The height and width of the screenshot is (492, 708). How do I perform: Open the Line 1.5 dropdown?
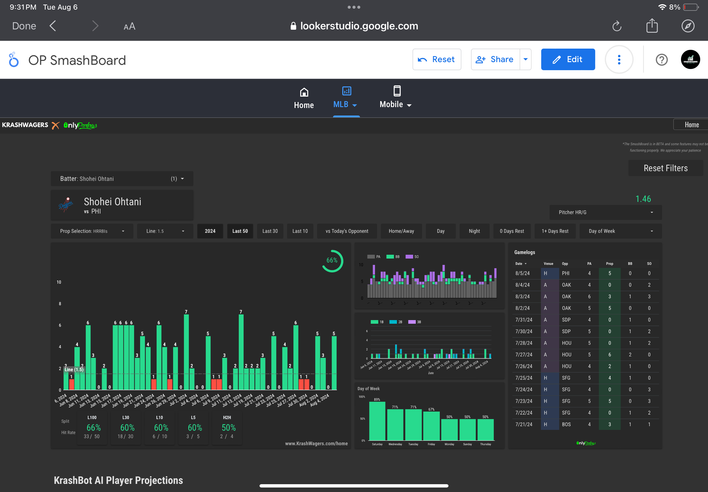[165, 231]
